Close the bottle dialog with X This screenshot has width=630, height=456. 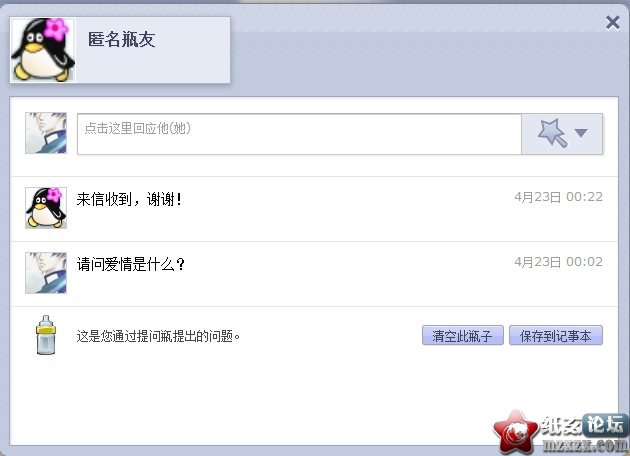(613, 22)
